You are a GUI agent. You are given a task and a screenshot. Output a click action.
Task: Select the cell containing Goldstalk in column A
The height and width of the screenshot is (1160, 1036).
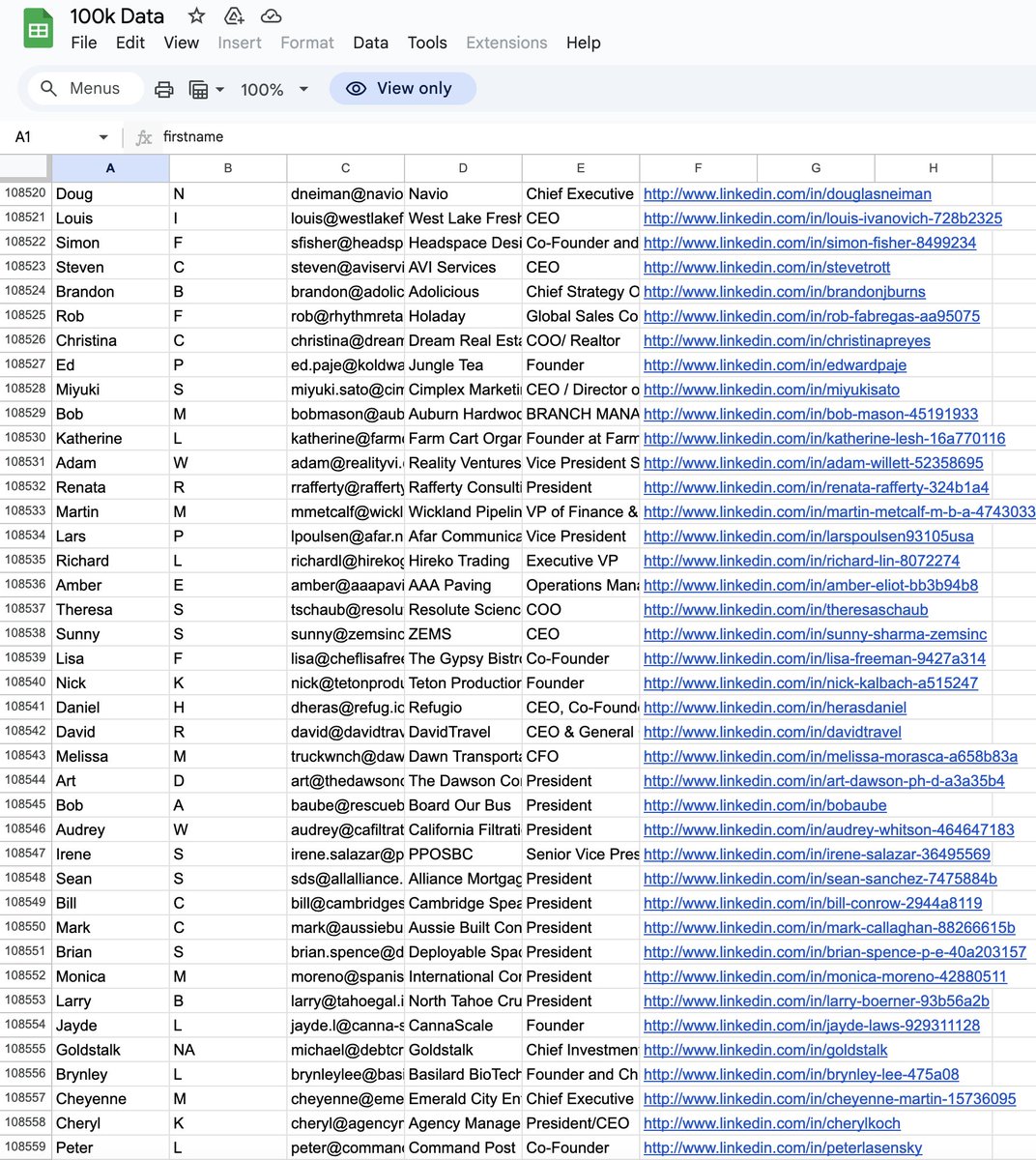[x=110, y=1050]
